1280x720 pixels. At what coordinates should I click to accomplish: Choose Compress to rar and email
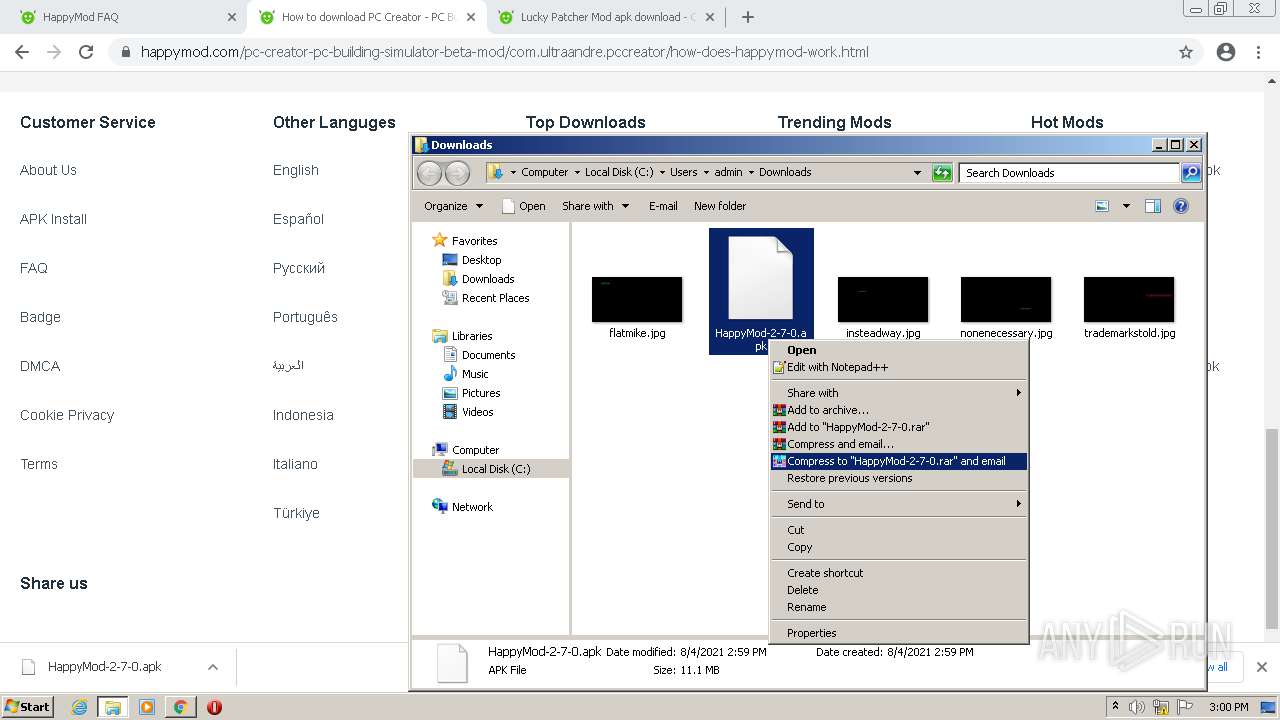point(898,461)
